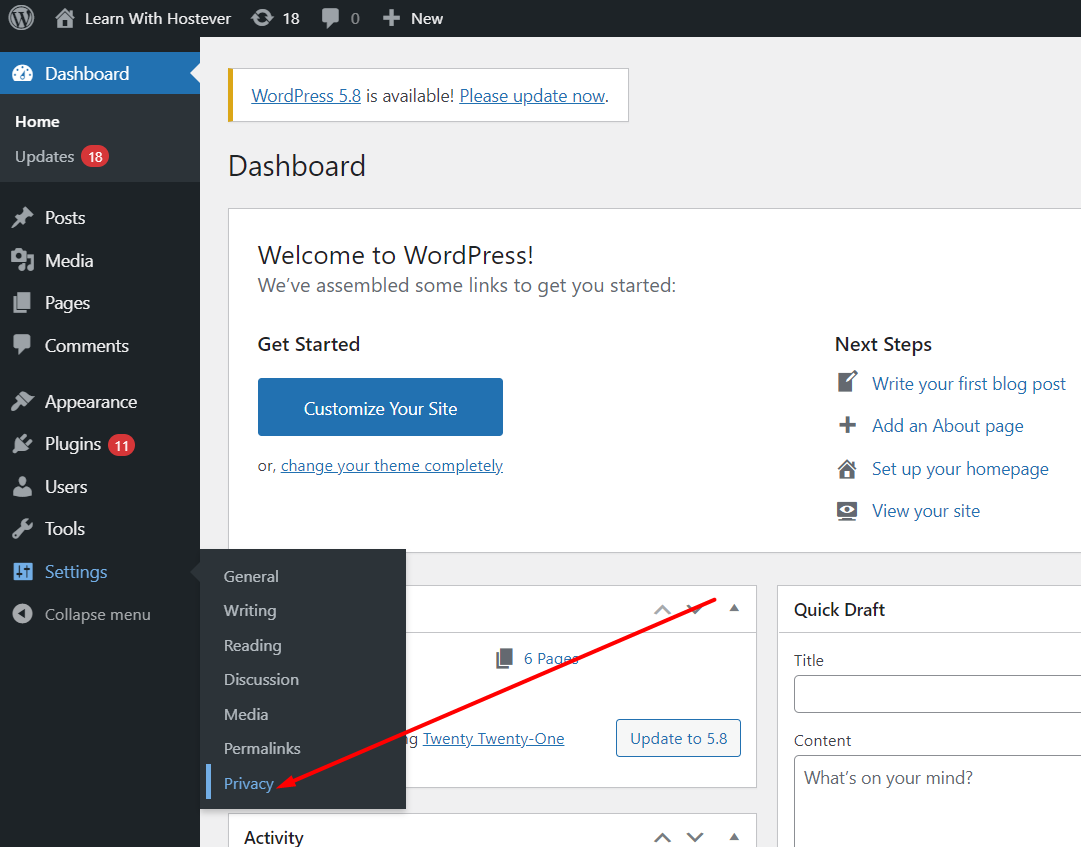Click the Dashboard gauge icon in sidebar
The width and height of the screenshot is (1081, 847).
22,74
